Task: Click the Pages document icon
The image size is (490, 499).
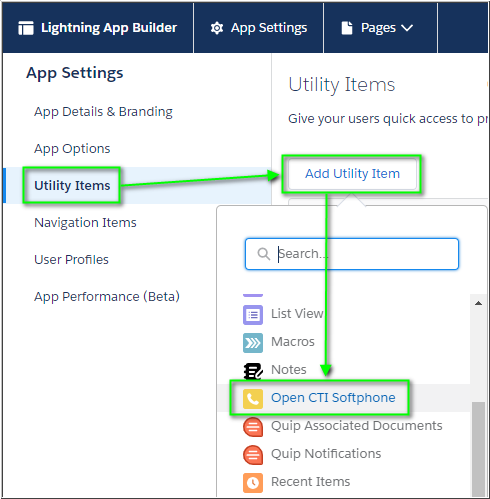Action: point(347,28)
